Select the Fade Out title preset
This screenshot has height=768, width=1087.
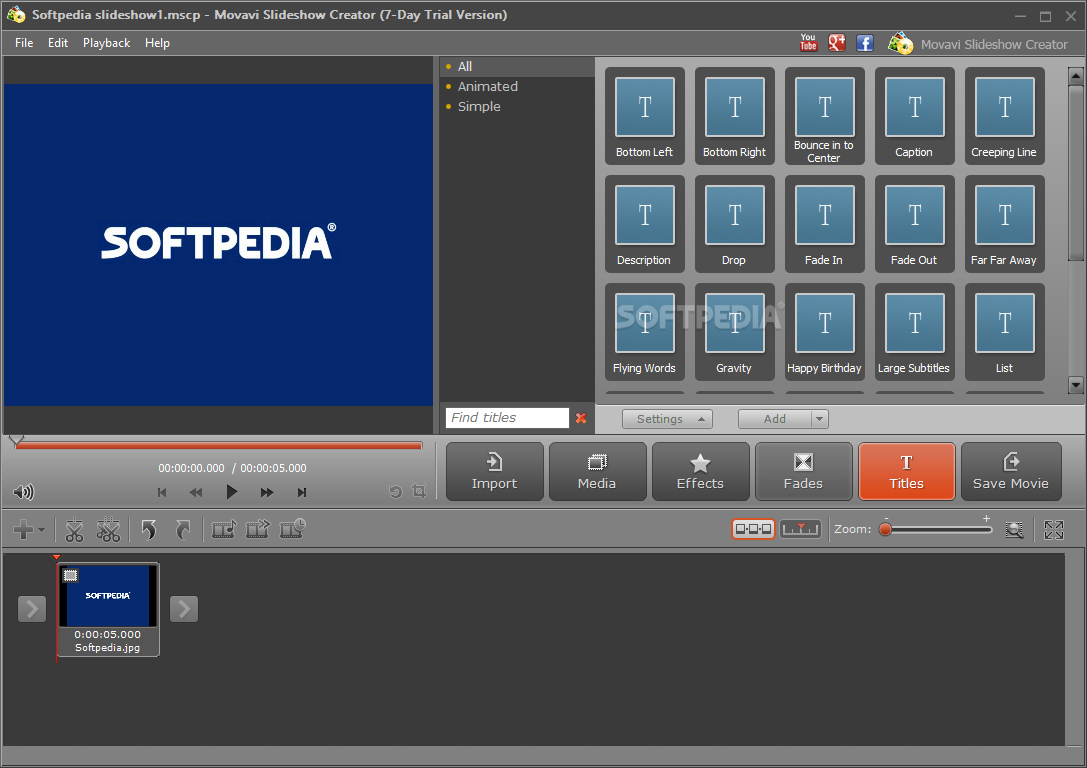pos(915,224)
